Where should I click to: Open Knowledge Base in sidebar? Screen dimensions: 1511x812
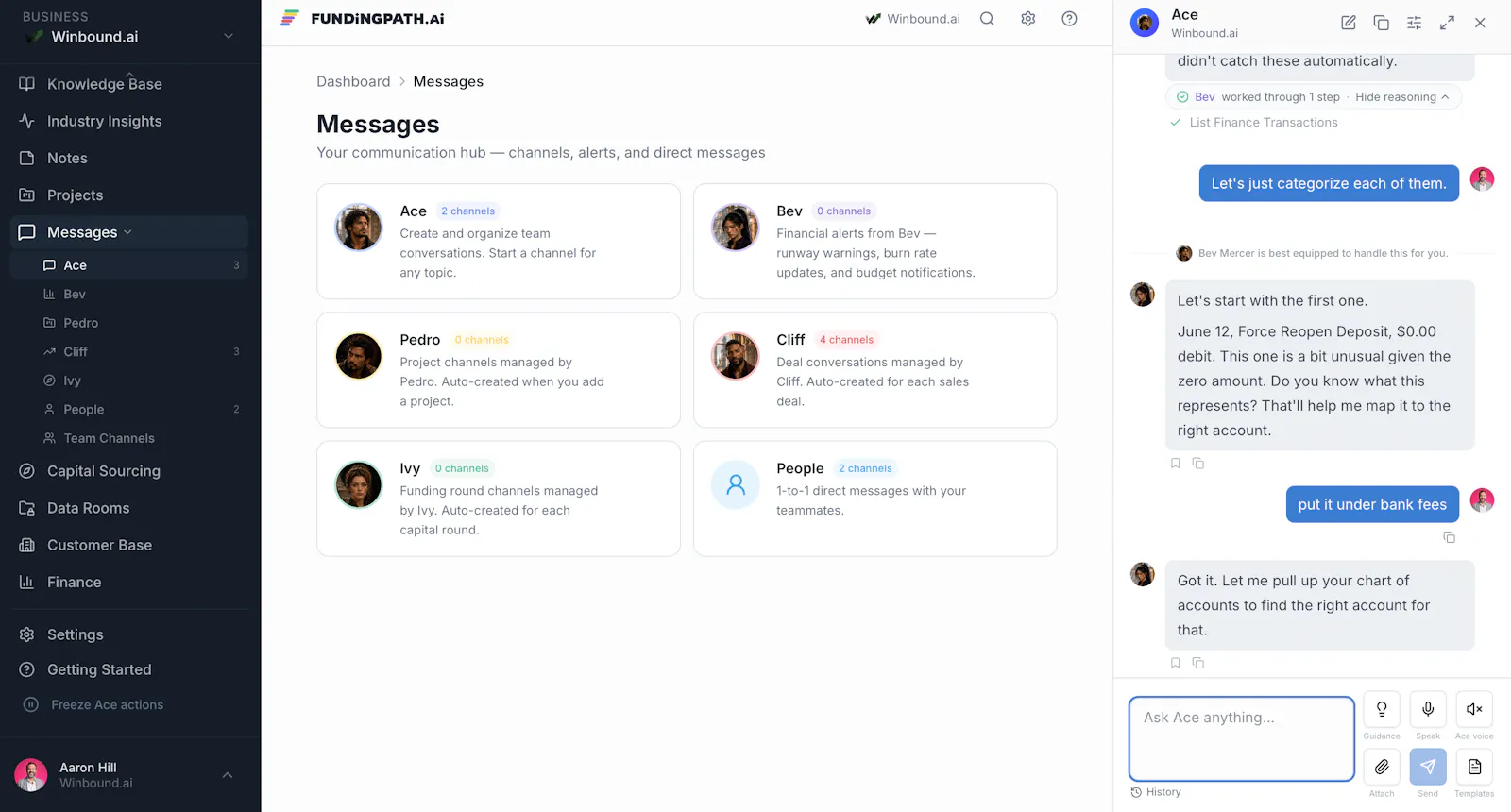click(x=130, y=84)
